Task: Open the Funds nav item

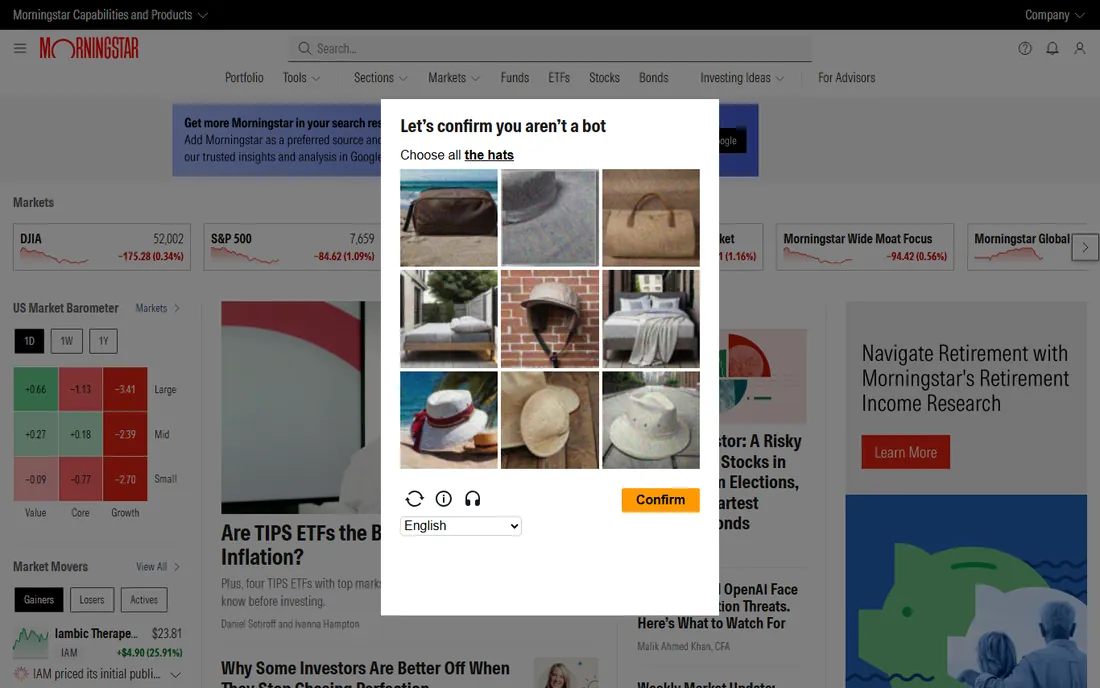Action: 515,78
